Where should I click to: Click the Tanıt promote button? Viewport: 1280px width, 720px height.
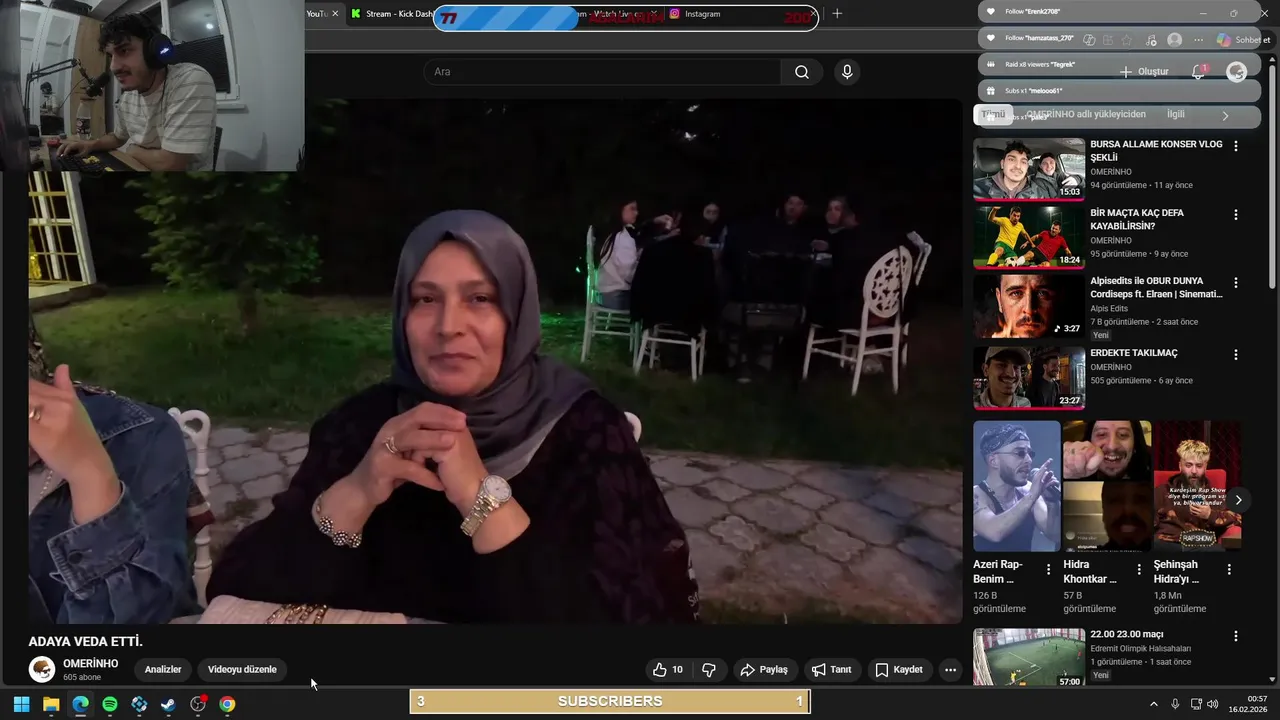point(831,670)
